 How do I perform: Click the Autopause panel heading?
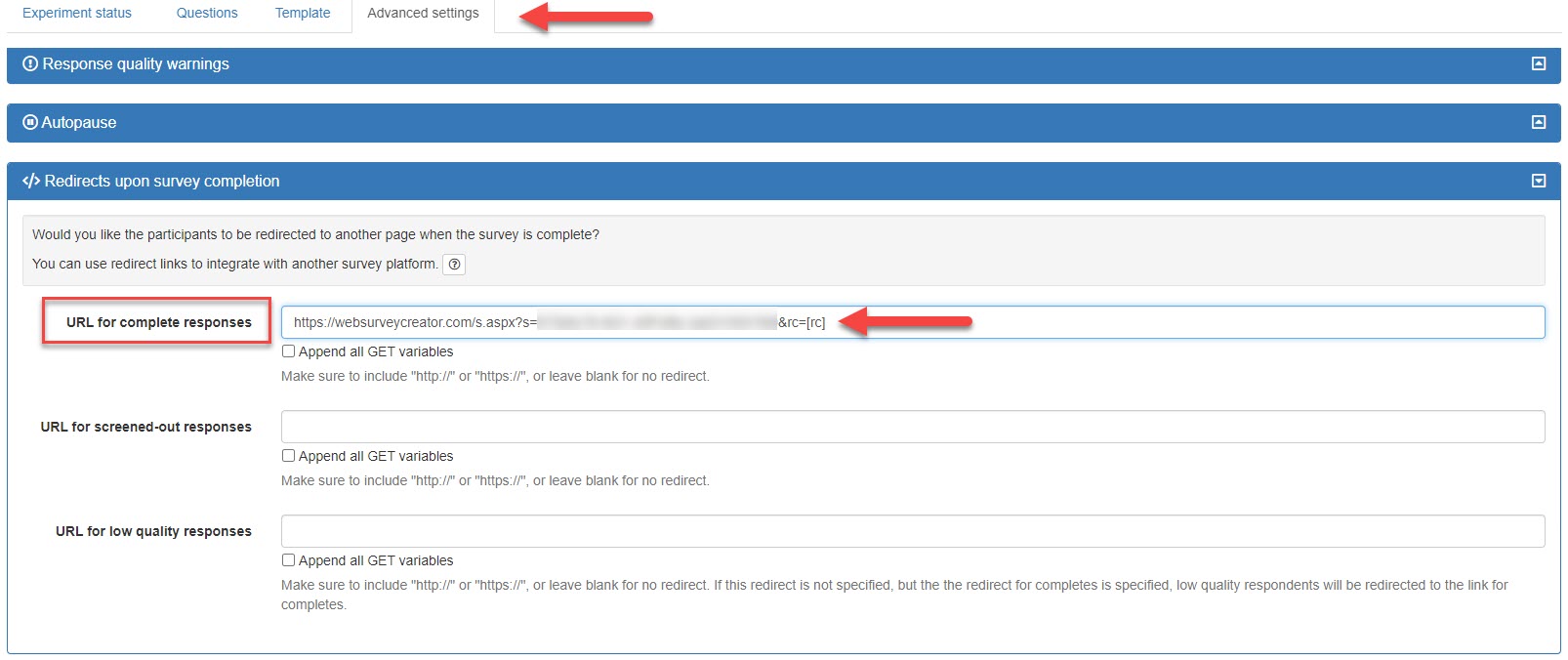78,122
